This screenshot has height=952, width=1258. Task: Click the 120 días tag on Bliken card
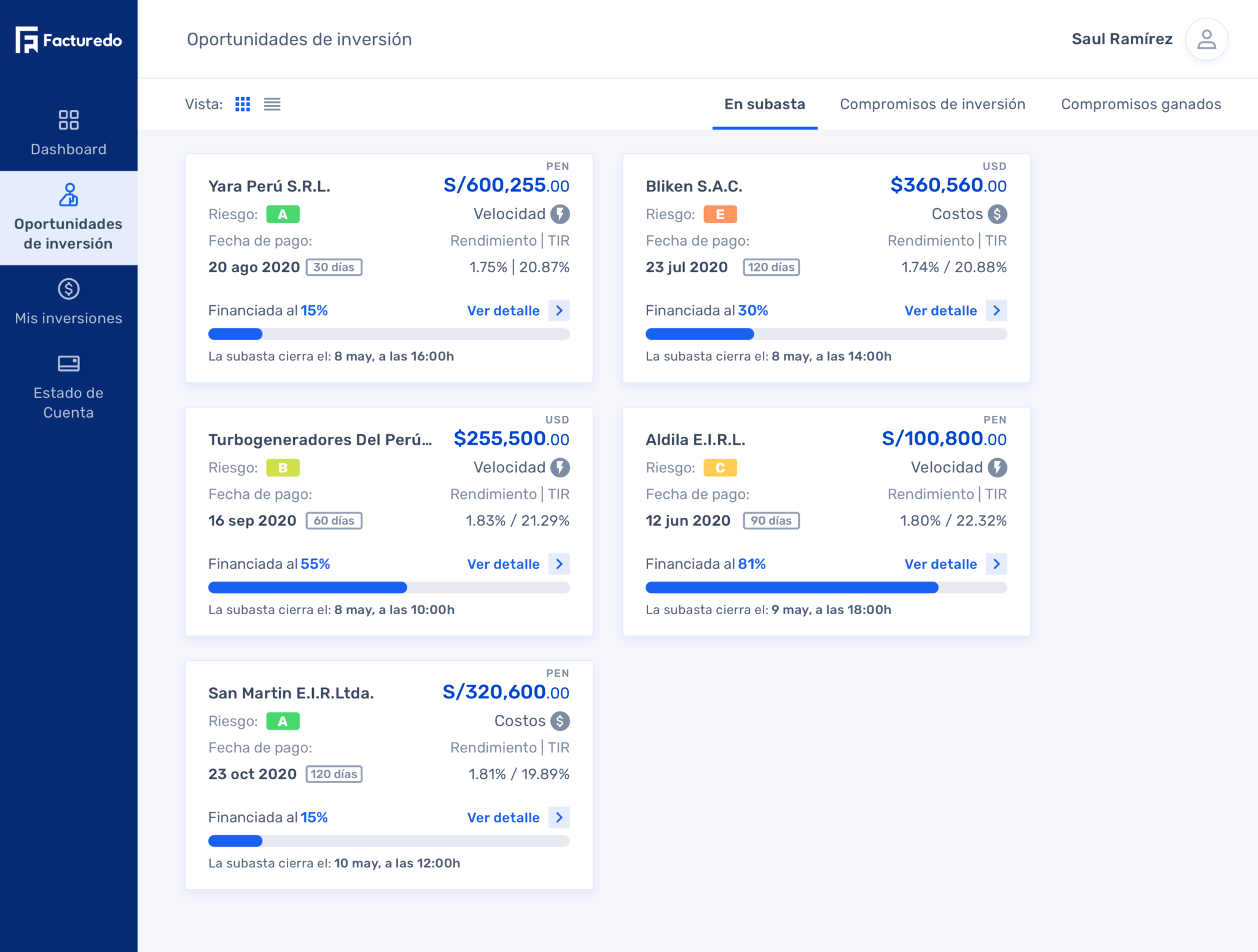[x=772, y=267]
